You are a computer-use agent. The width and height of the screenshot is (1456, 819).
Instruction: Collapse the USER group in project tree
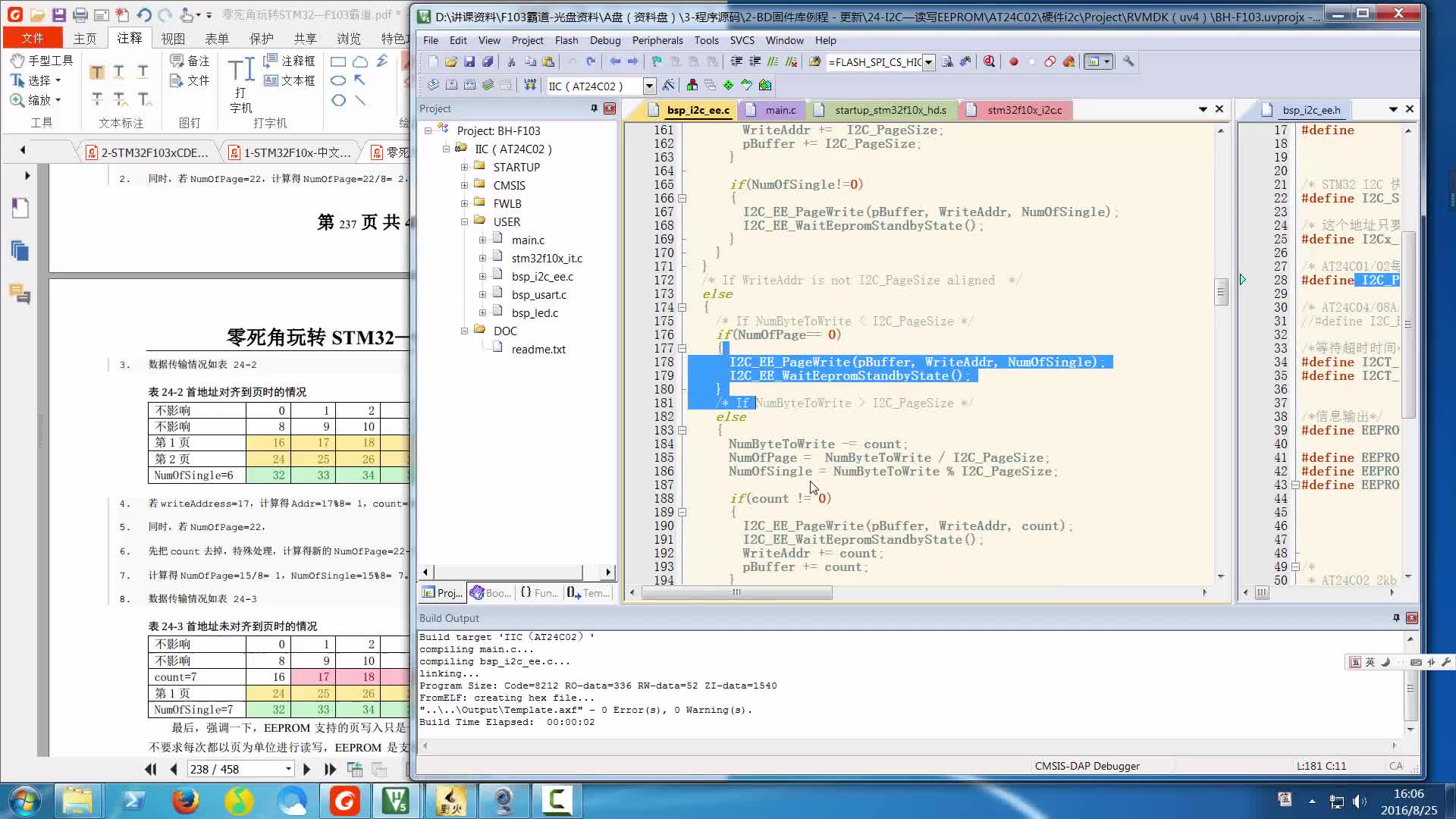click(464, 222)
